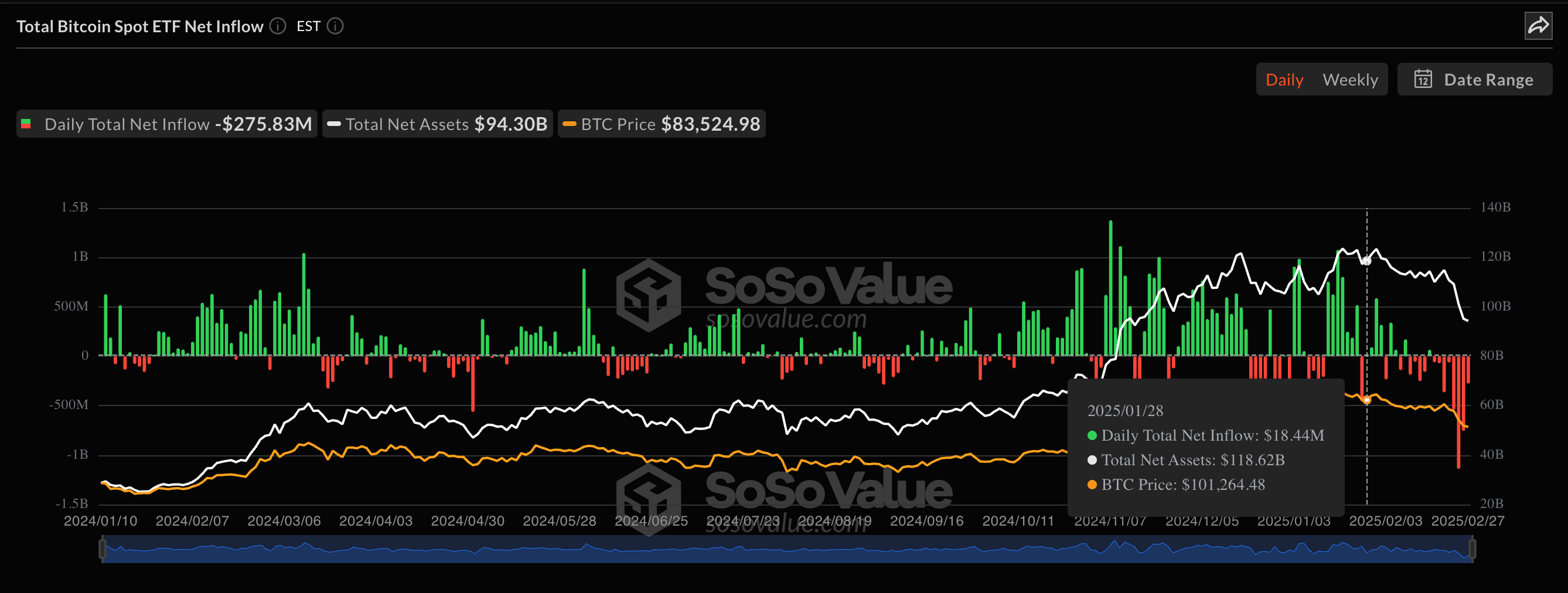Click right handle of range slider

[1472, 548]
